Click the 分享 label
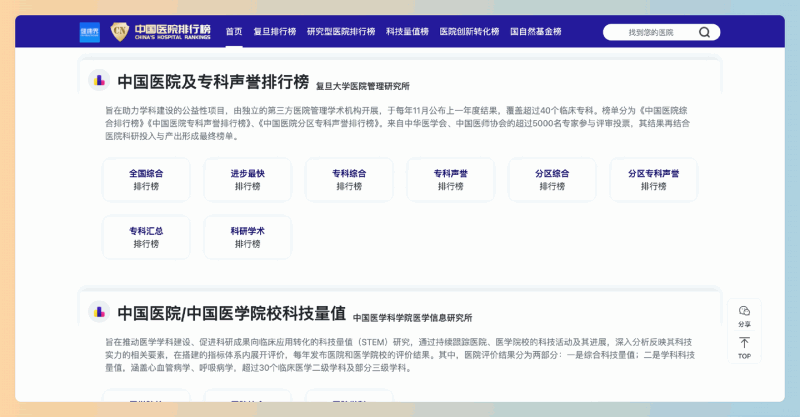 coord(744,324)
